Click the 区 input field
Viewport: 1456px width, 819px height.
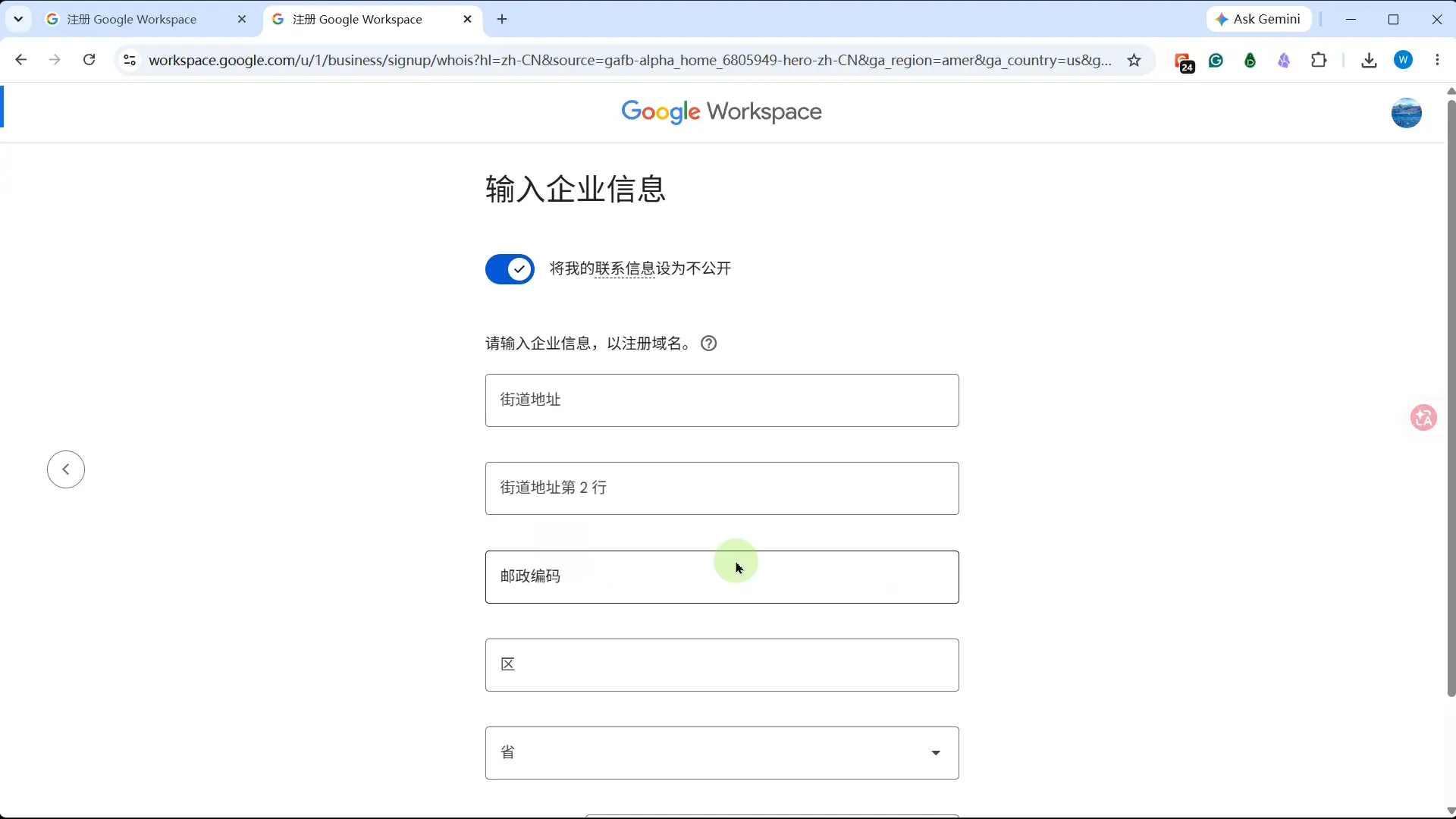722,665
